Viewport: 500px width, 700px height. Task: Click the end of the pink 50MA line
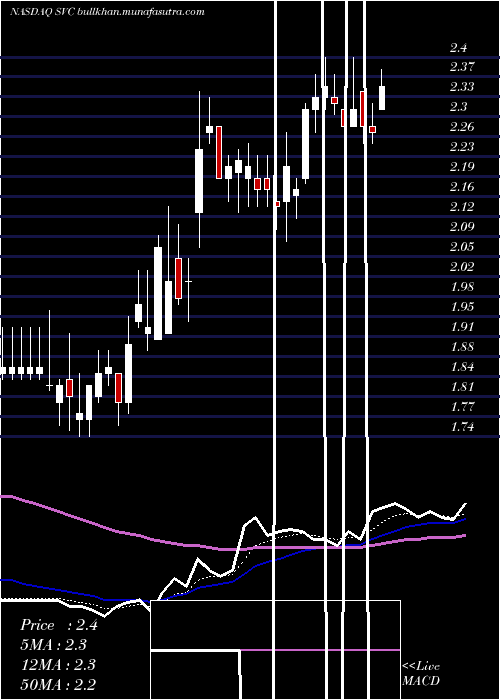click(465, 535)
